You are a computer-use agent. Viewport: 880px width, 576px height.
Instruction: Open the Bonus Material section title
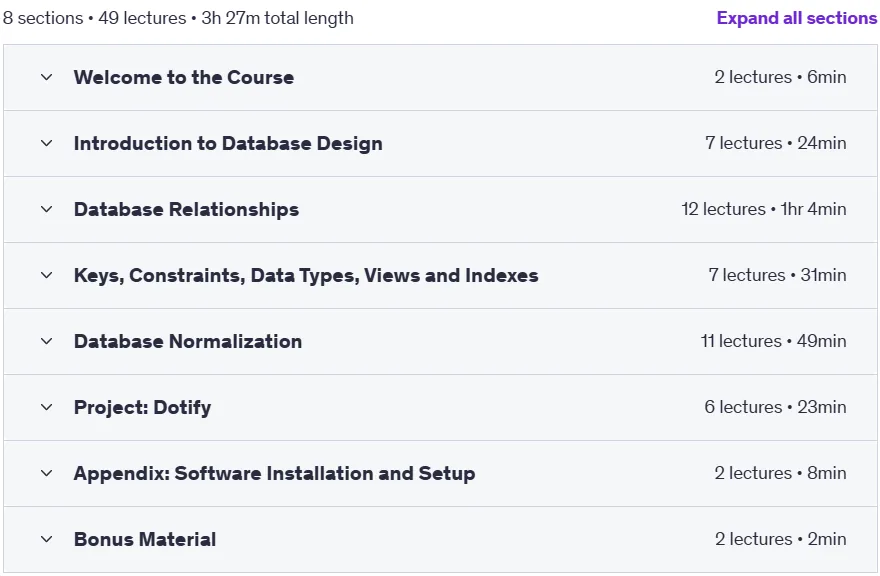pyautogui.click(x=145, y=540)
